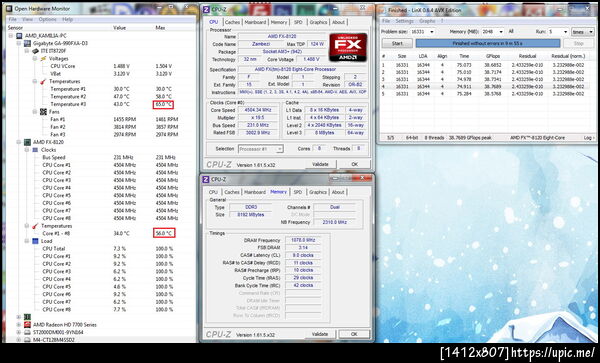Open the Help menu in Open Hardware Monitor
Viewport: 600px width, 363px height.
point(67,19)
